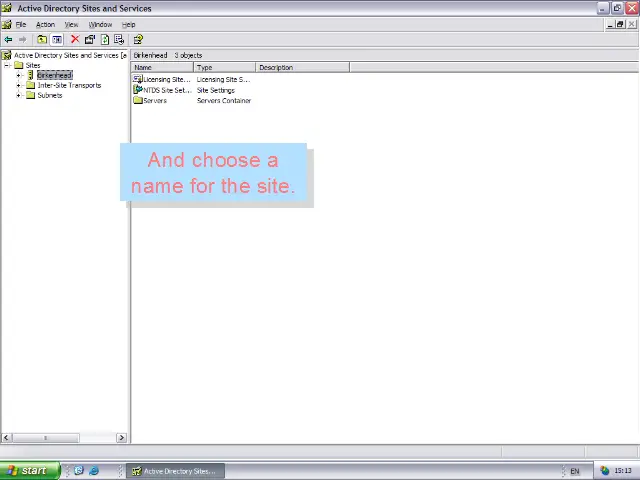Open Properties via the toolbar icon

tap(90, 40)
